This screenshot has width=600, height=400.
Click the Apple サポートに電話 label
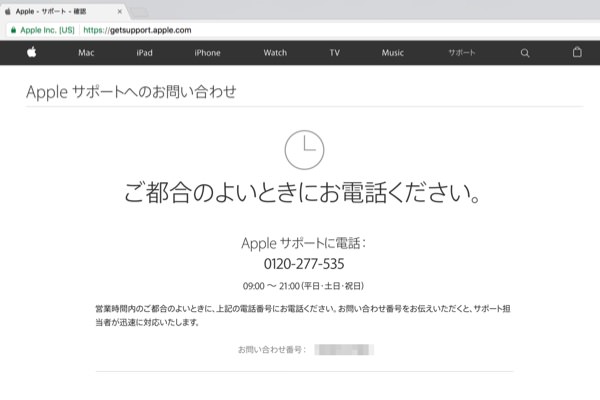[x=304, y=243]
